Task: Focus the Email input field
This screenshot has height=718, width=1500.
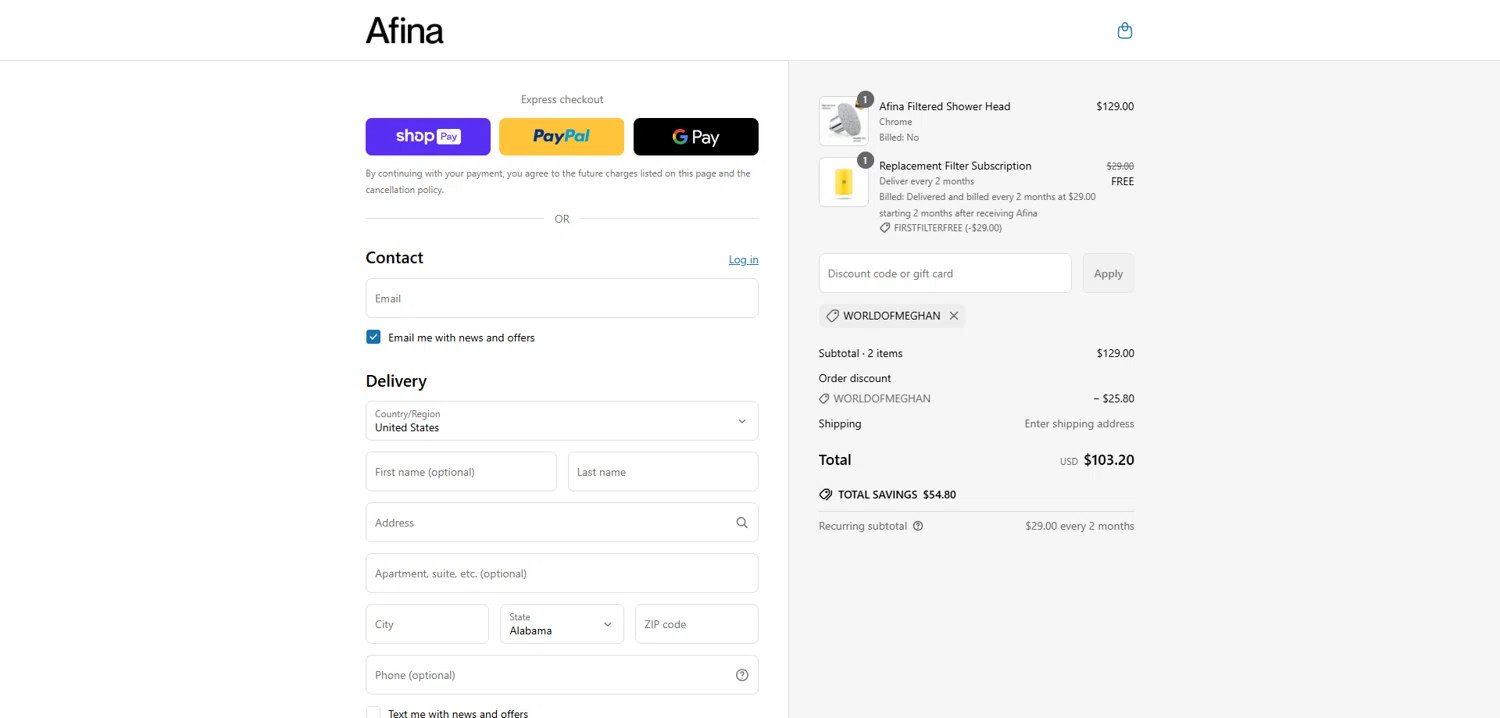Action: pyautogui.click(x=562, y=298)
